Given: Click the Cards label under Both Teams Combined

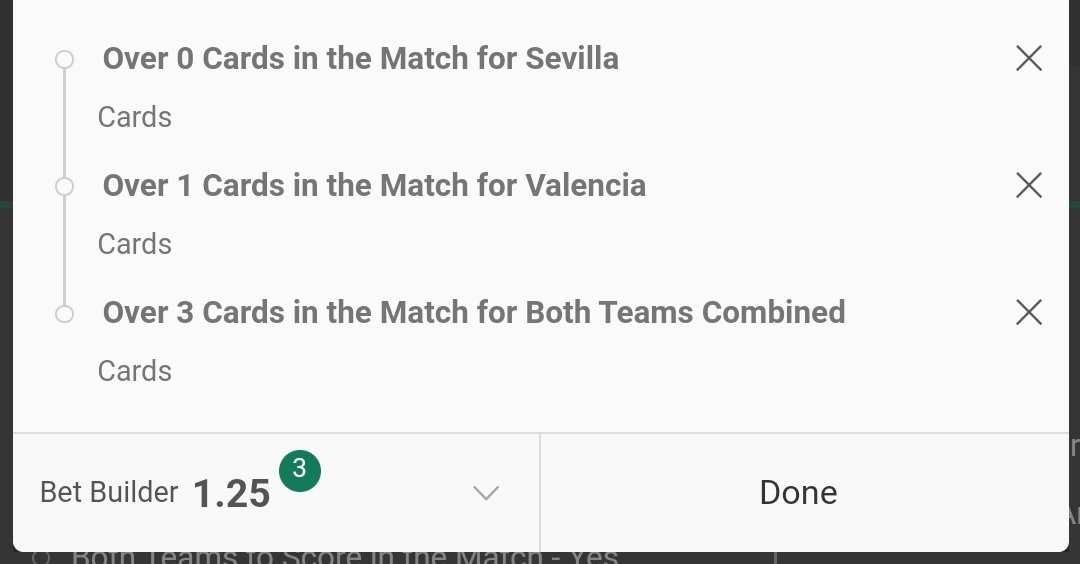Looking at the screenshot, I should pyautogui.click(x=134, y=371).
